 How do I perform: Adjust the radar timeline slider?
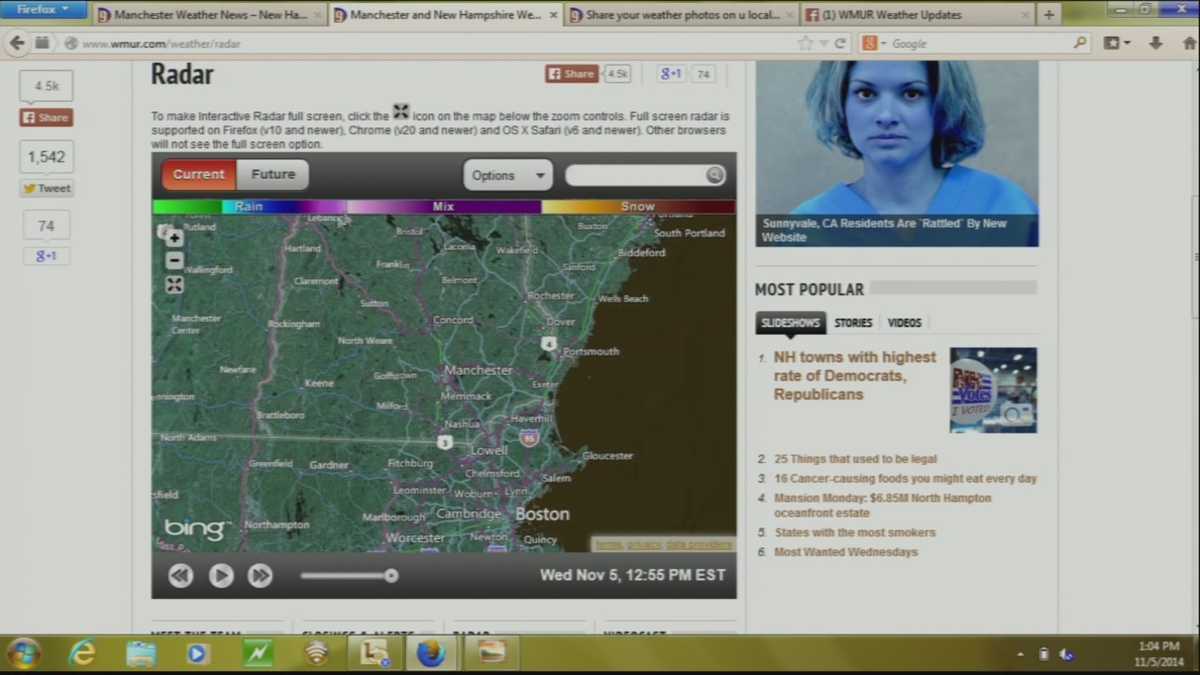pyautogui.click(x=391, y=575)
